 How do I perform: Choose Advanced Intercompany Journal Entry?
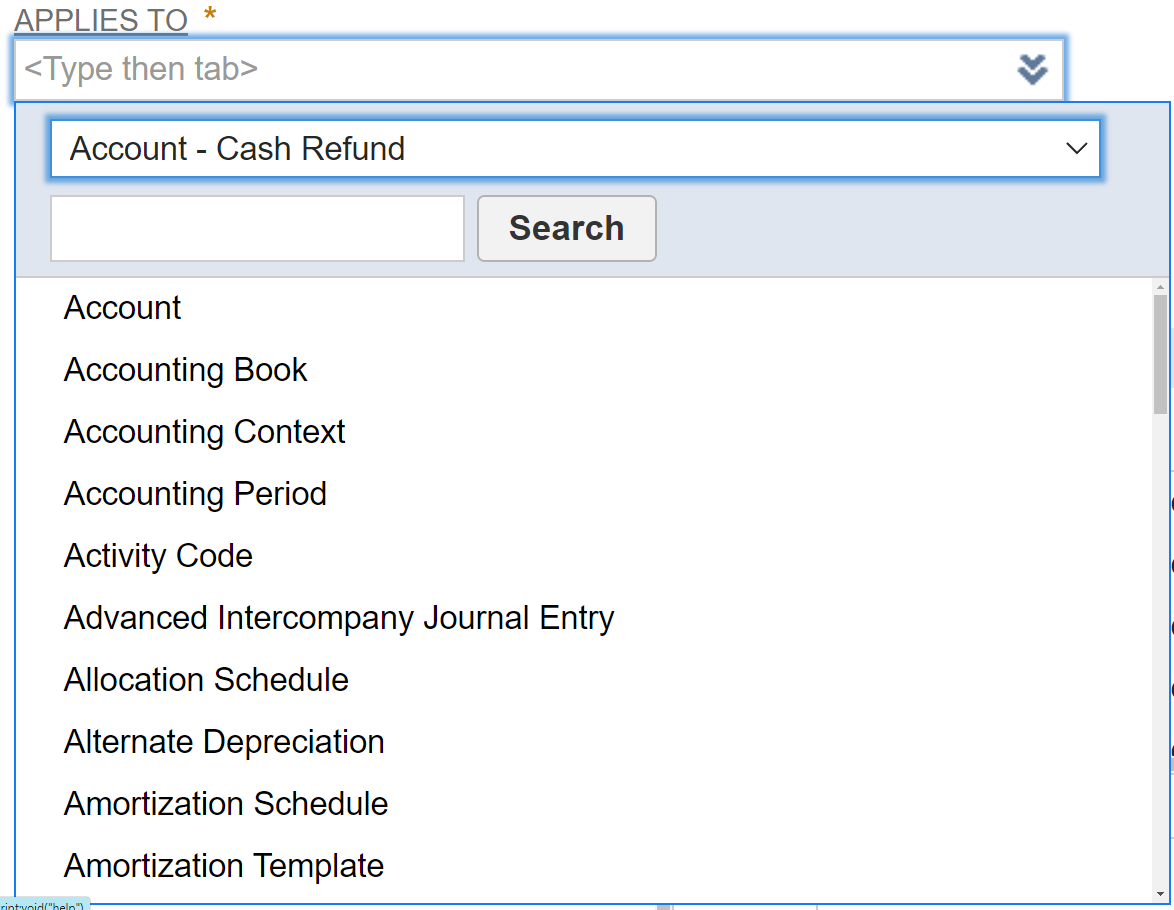coord(338,618)
